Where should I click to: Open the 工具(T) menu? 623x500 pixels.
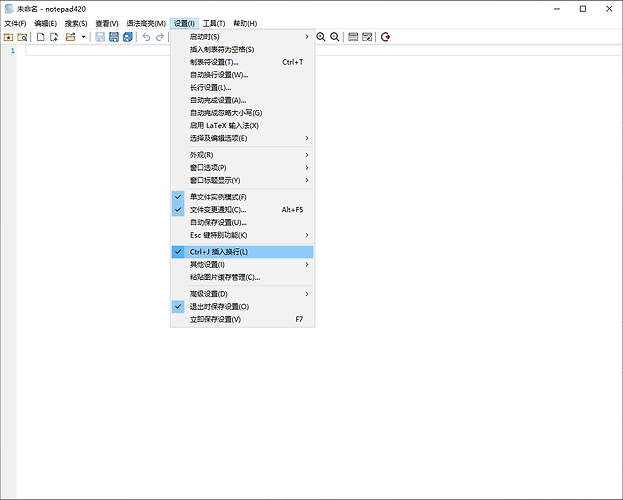coord(214,23)
